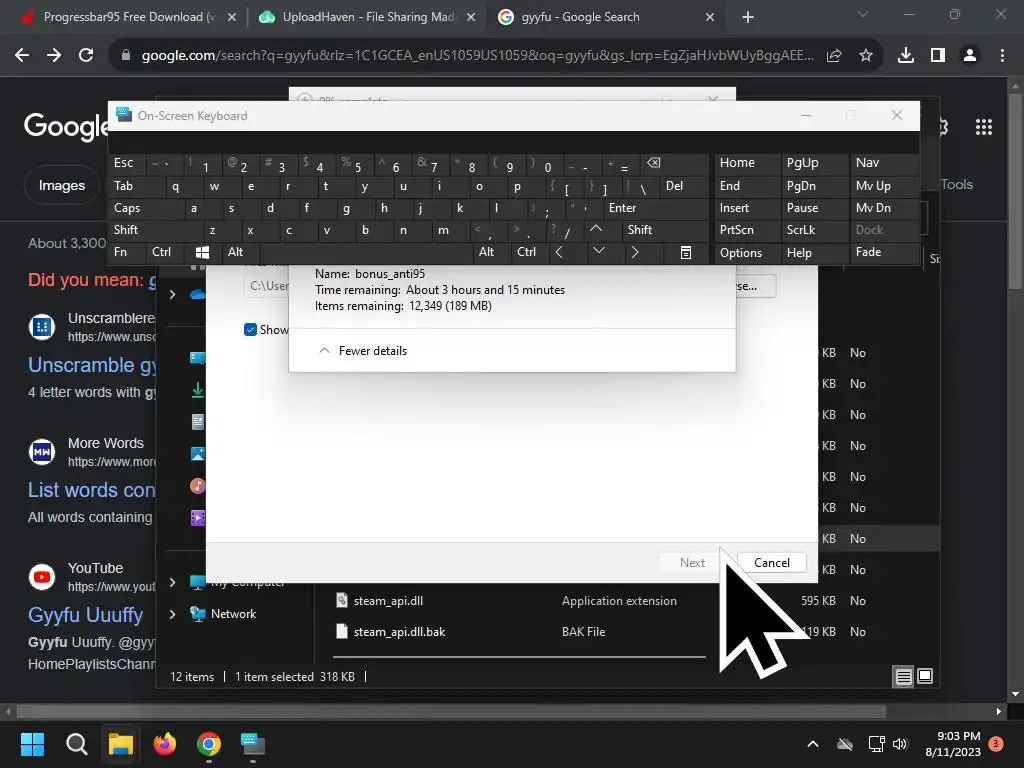Click Help key on On-Screen Keyboard
The width and height of the screenshot is (1024, 768).
point(814,252)
